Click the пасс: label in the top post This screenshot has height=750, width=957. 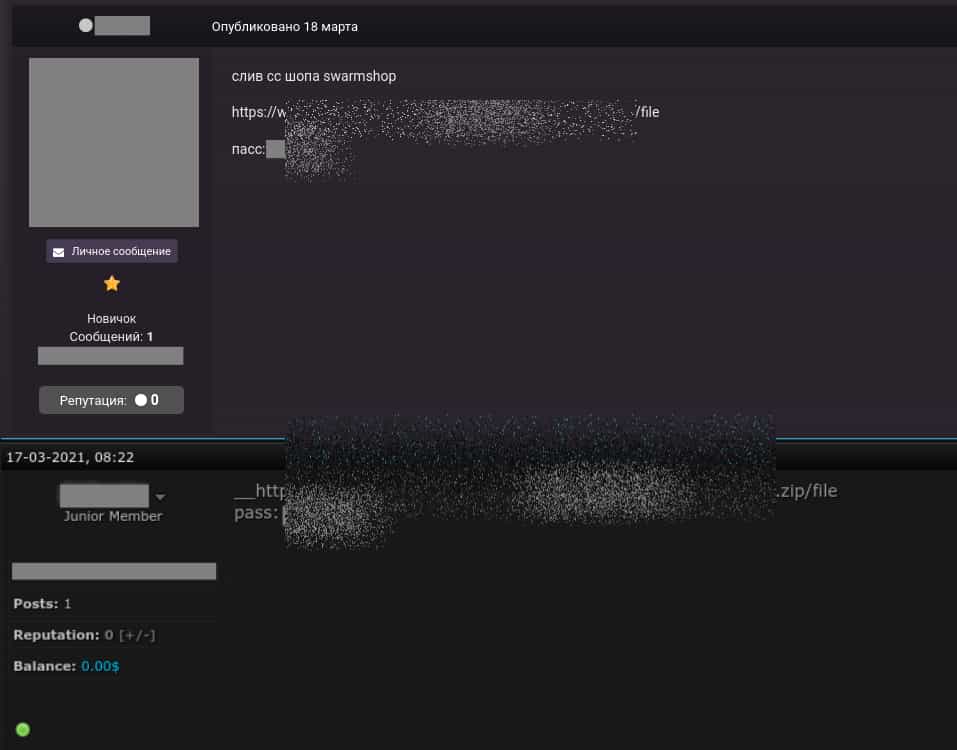point(248,149)
